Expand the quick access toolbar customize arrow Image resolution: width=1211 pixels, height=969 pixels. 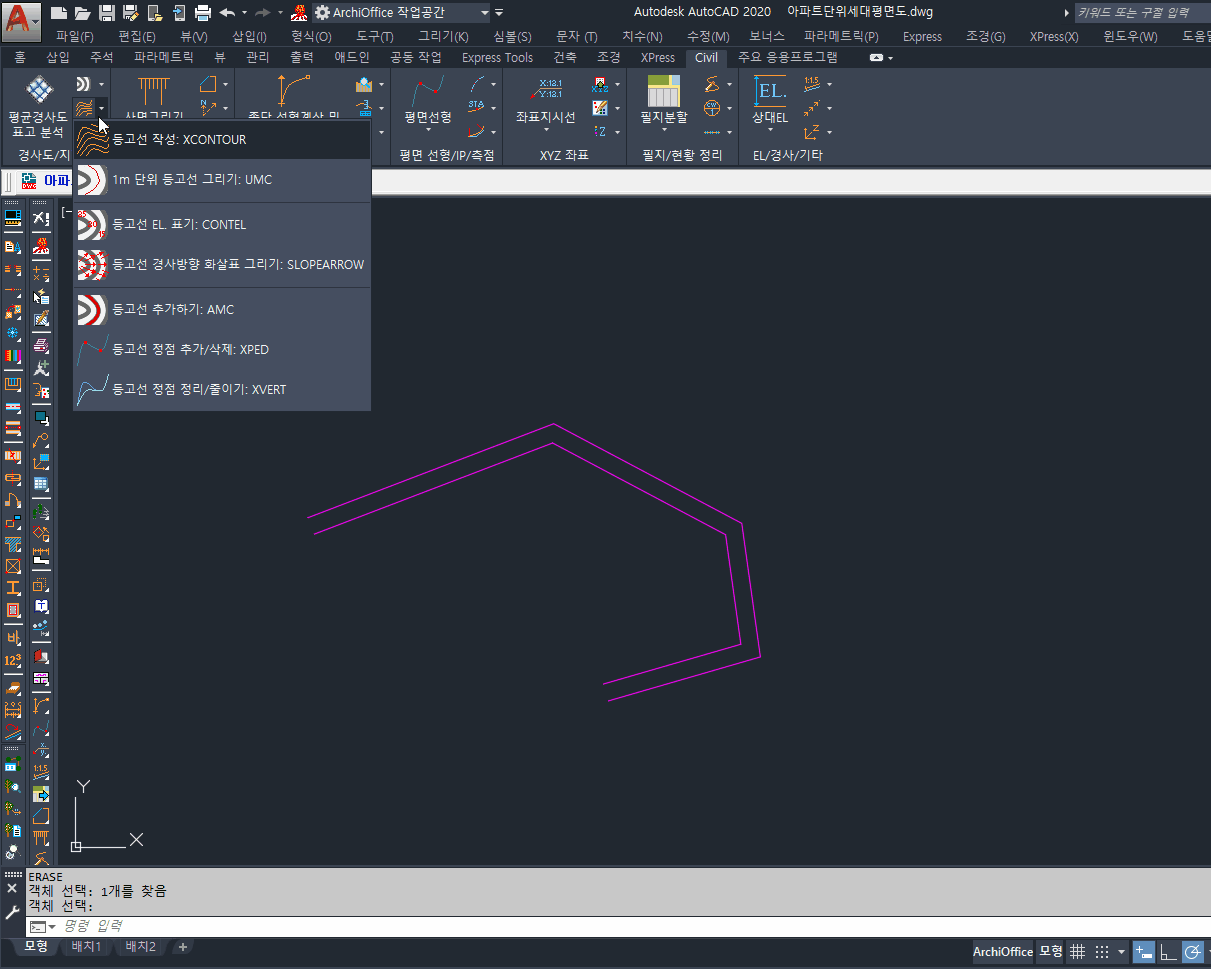click(499, 13)
